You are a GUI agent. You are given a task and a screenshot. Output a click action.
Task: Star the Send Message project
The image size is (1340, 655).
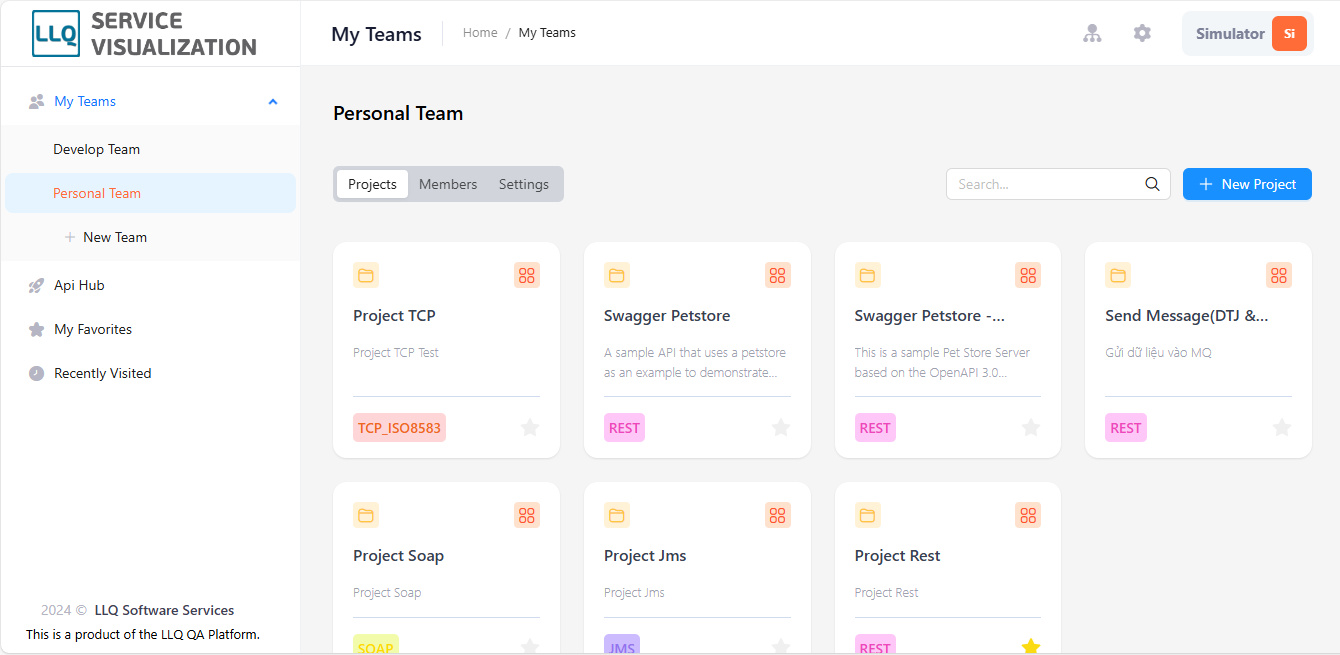[1282, 428]
